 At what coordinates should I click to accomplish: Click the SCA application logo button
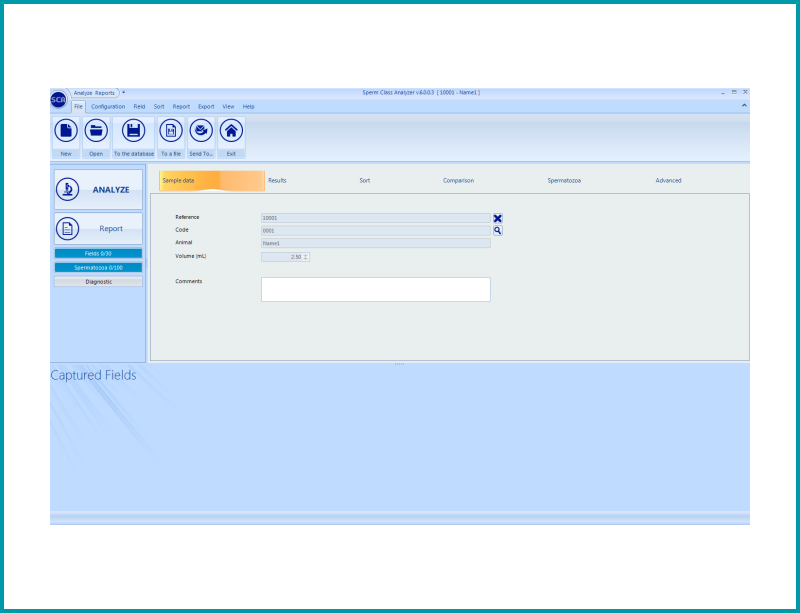pyautogui.click(x=58, y=100)
